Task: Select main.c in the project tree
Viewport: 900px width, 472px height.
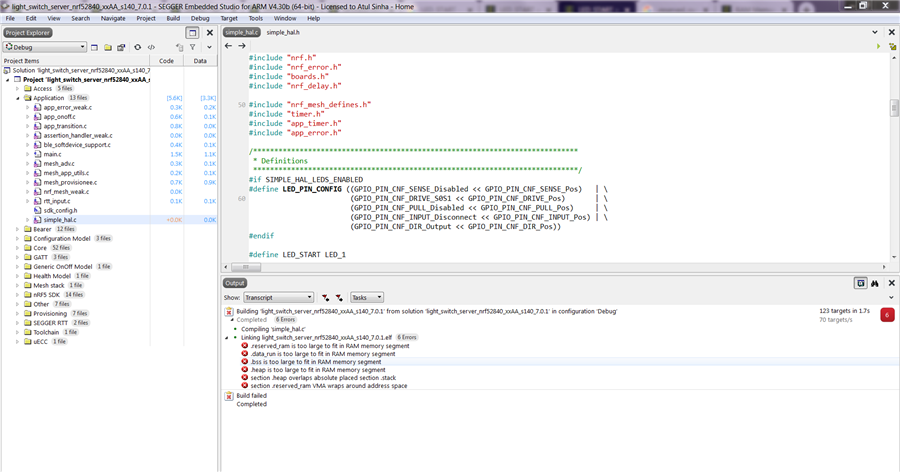Action: (x=52, y=154)
